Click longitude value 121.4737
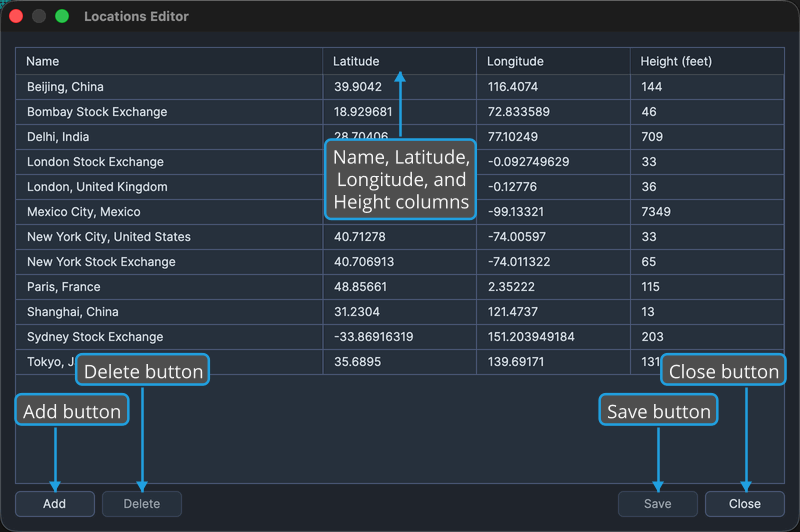This screenshot has width=800, height=532. (x=513, y=312)
